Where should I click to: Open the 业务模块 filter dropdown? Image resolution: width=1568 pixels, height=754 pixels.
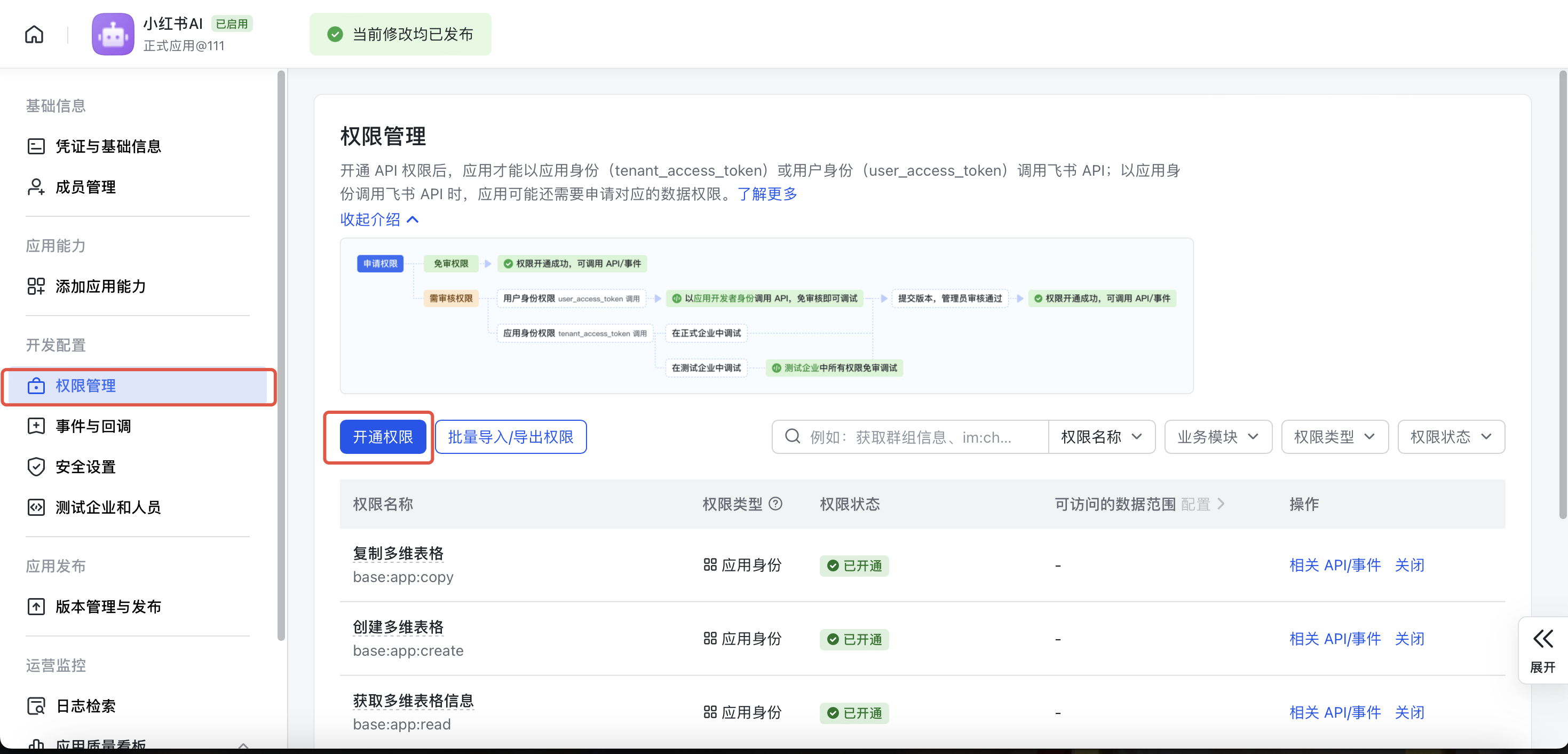click(1217, 437)
